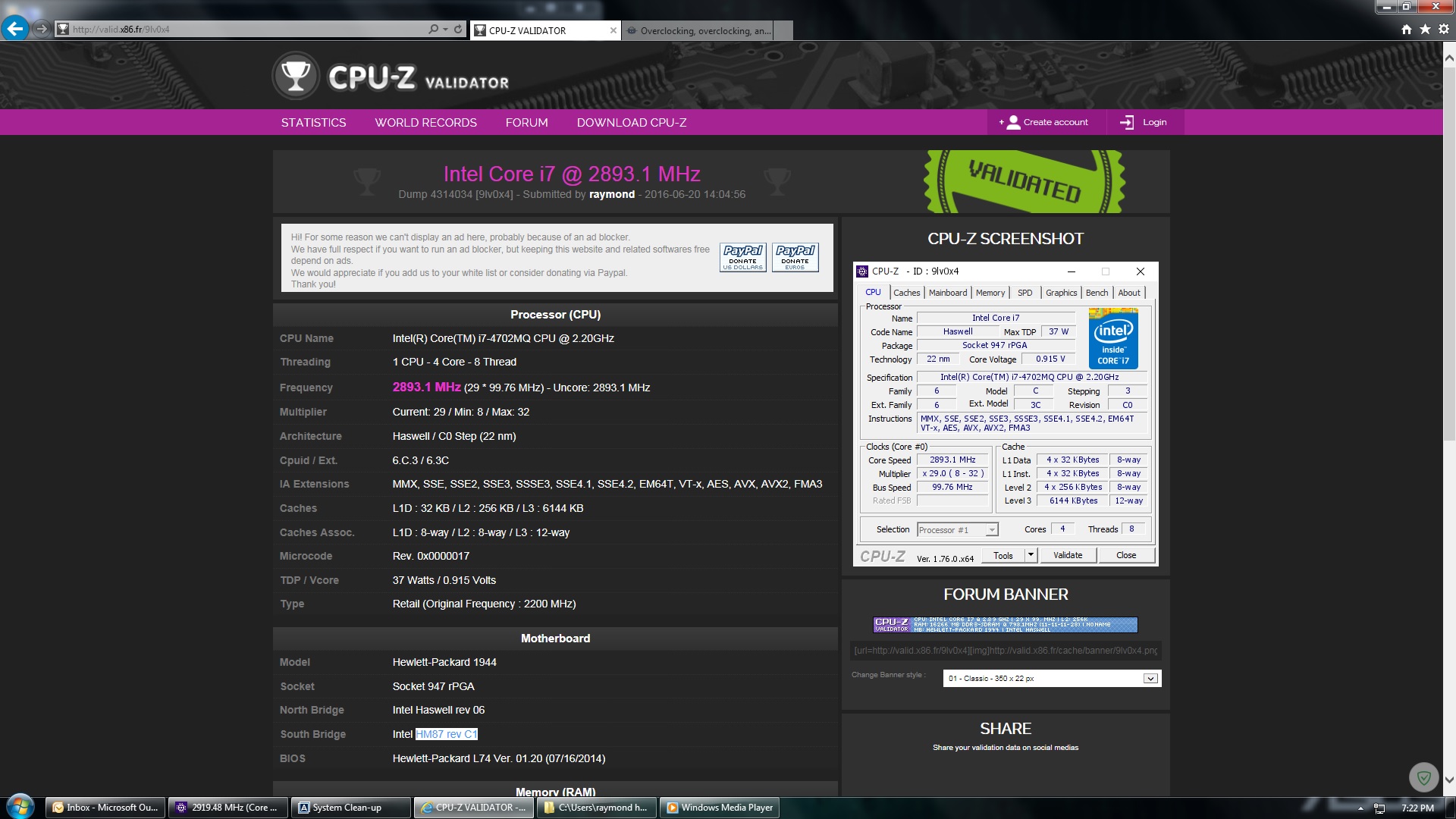The image size is (1456, 819).
Task: Open DOWNLOAD CPU-Z menu item
Action: [632, 122]
